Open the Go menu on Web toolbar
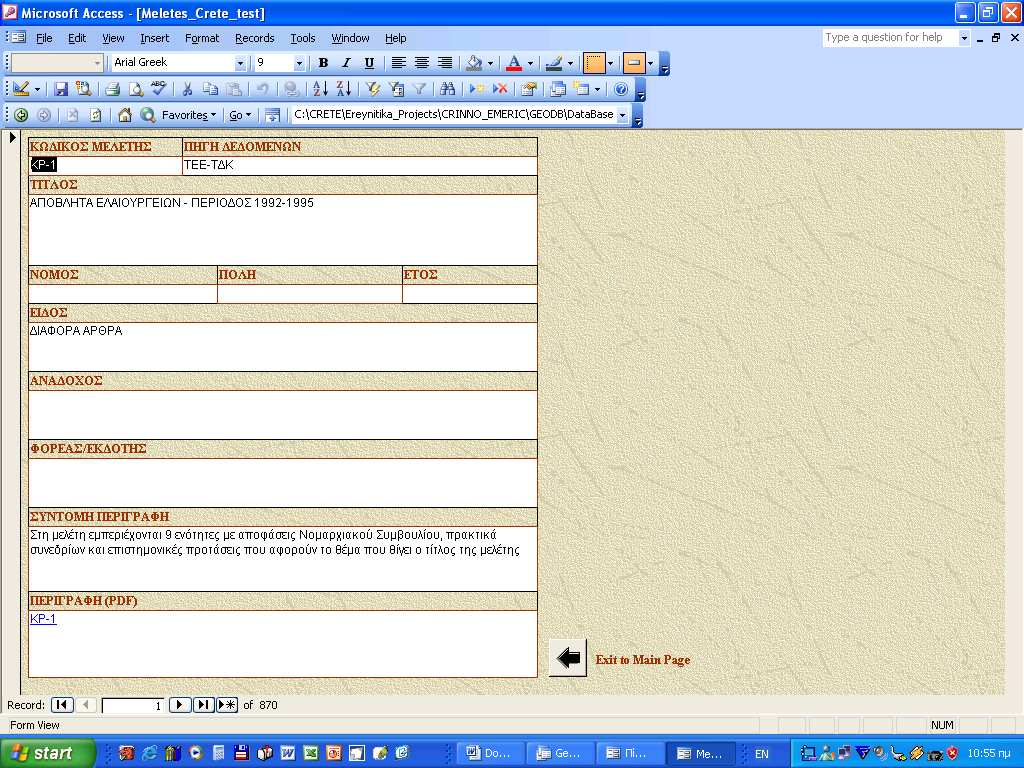This screenshot has height=768, width=1024. tap(240, 116)
